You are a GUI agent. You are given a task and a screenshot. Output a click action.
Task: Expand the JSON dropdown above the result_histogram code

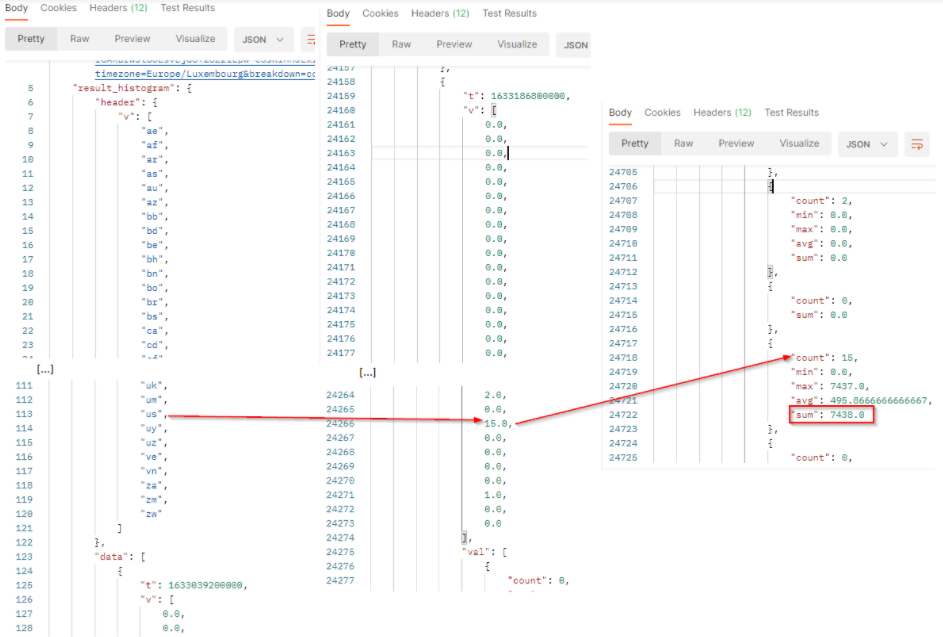tap(263, 40)
